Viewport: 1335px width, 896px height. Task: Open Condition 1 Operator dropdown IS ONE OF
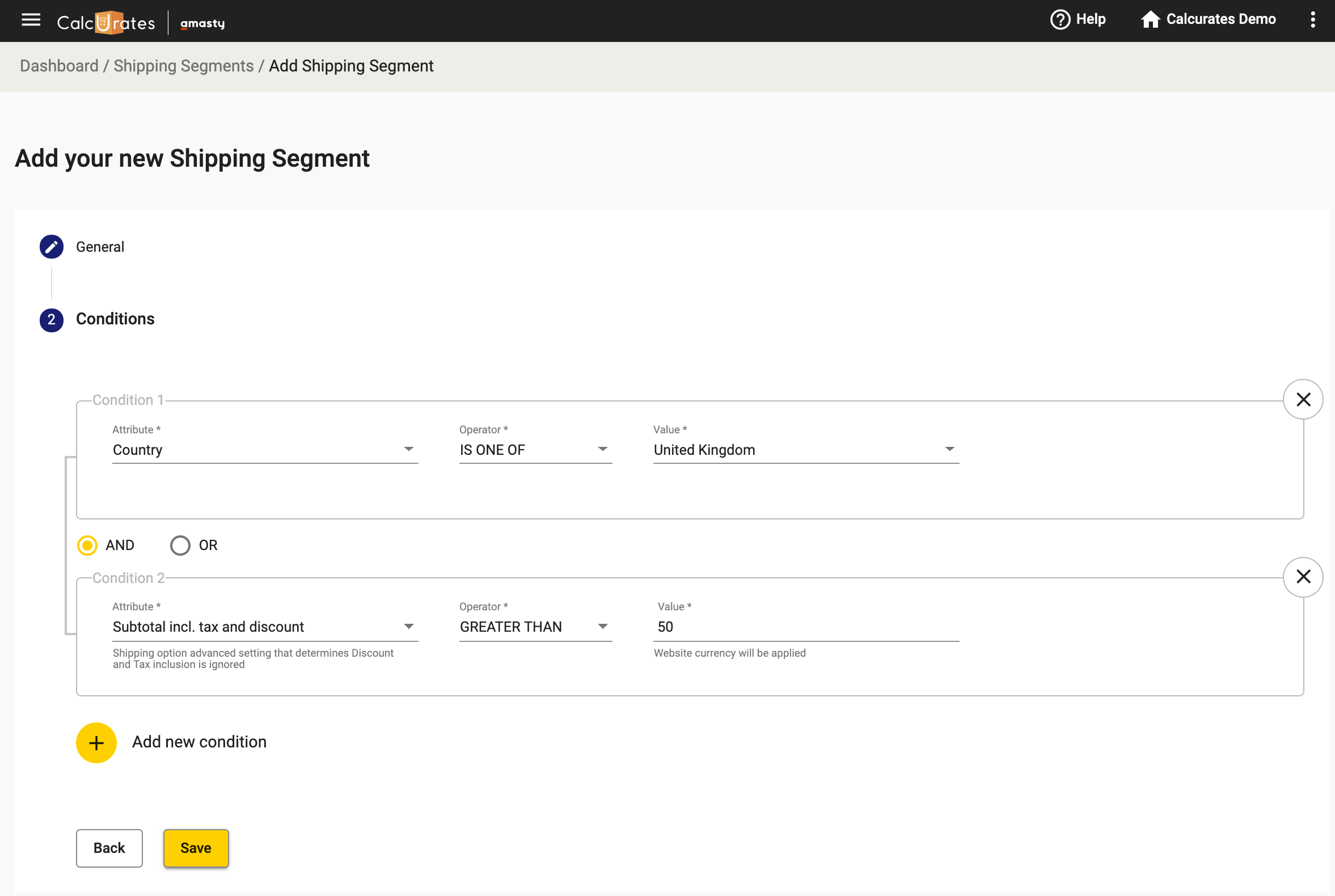535,450
